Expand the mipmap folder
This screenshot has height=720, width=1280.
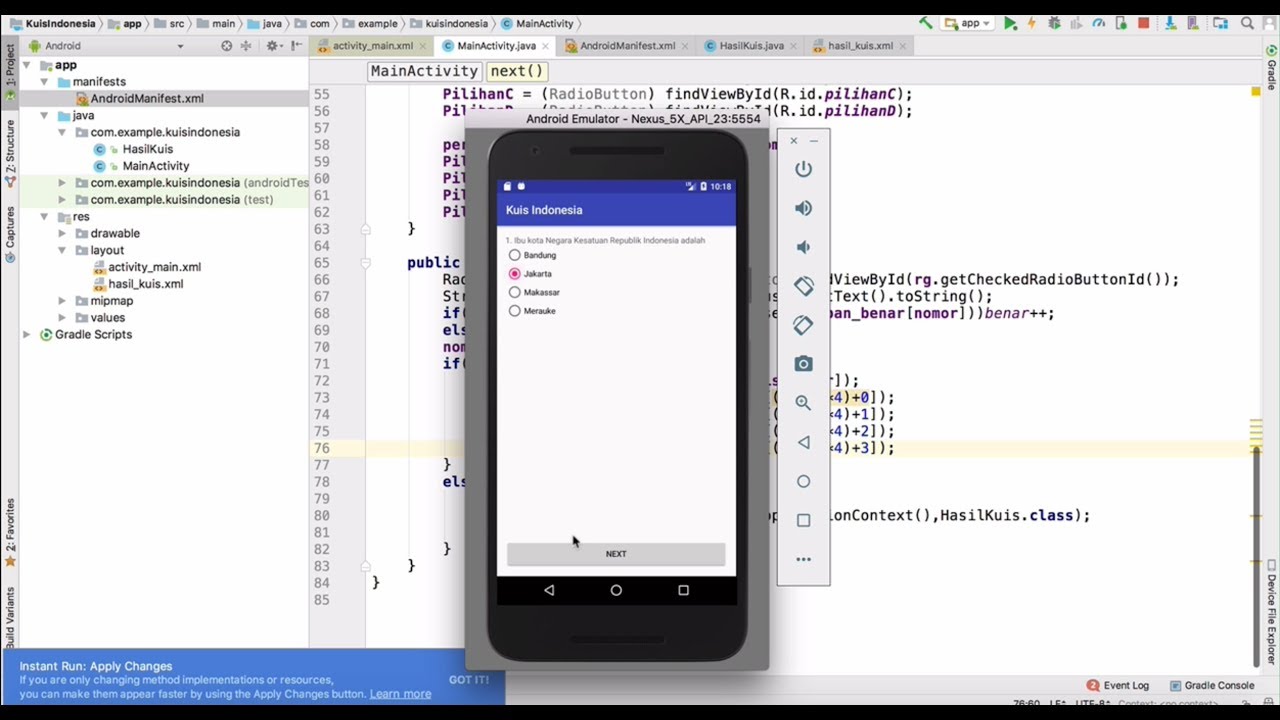[x=62, y=301]
